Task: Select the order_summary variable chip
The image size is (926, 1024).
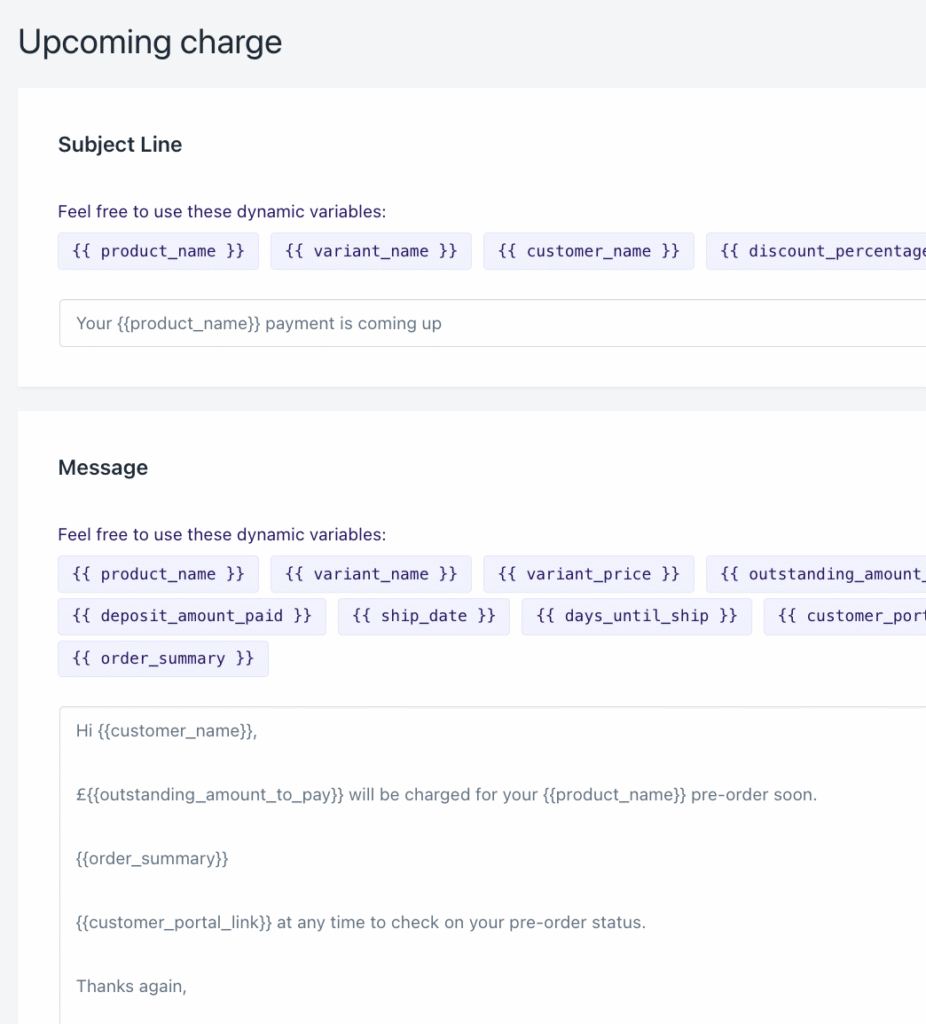Action: tap(163, 658)
